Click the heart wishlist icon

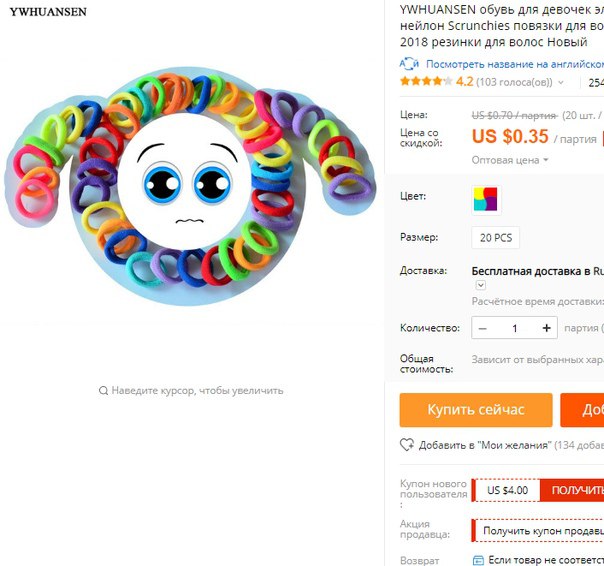click(407, 445)
